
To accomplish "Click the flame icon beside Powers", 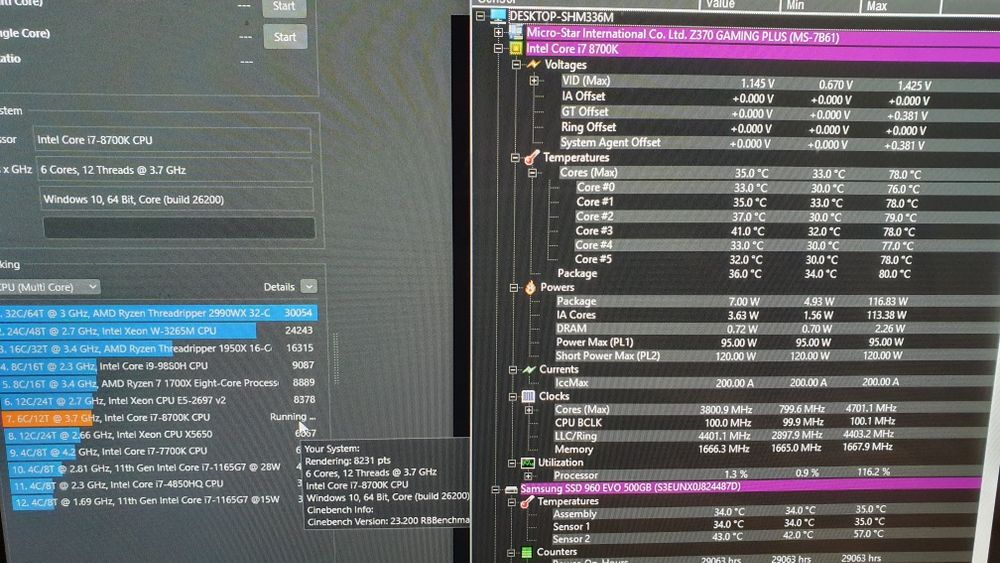I will click(531, 288).
